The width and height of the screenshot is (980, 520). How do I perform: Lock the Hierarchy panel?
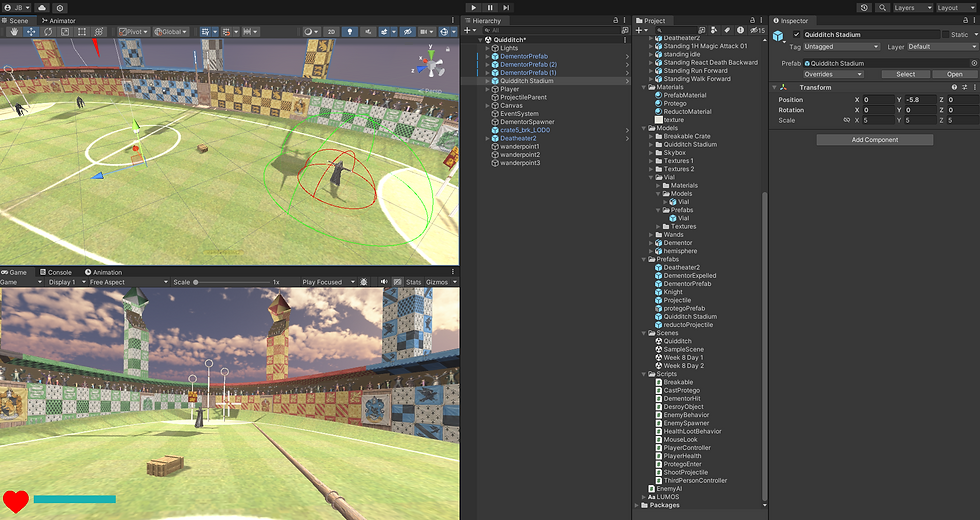616,21
